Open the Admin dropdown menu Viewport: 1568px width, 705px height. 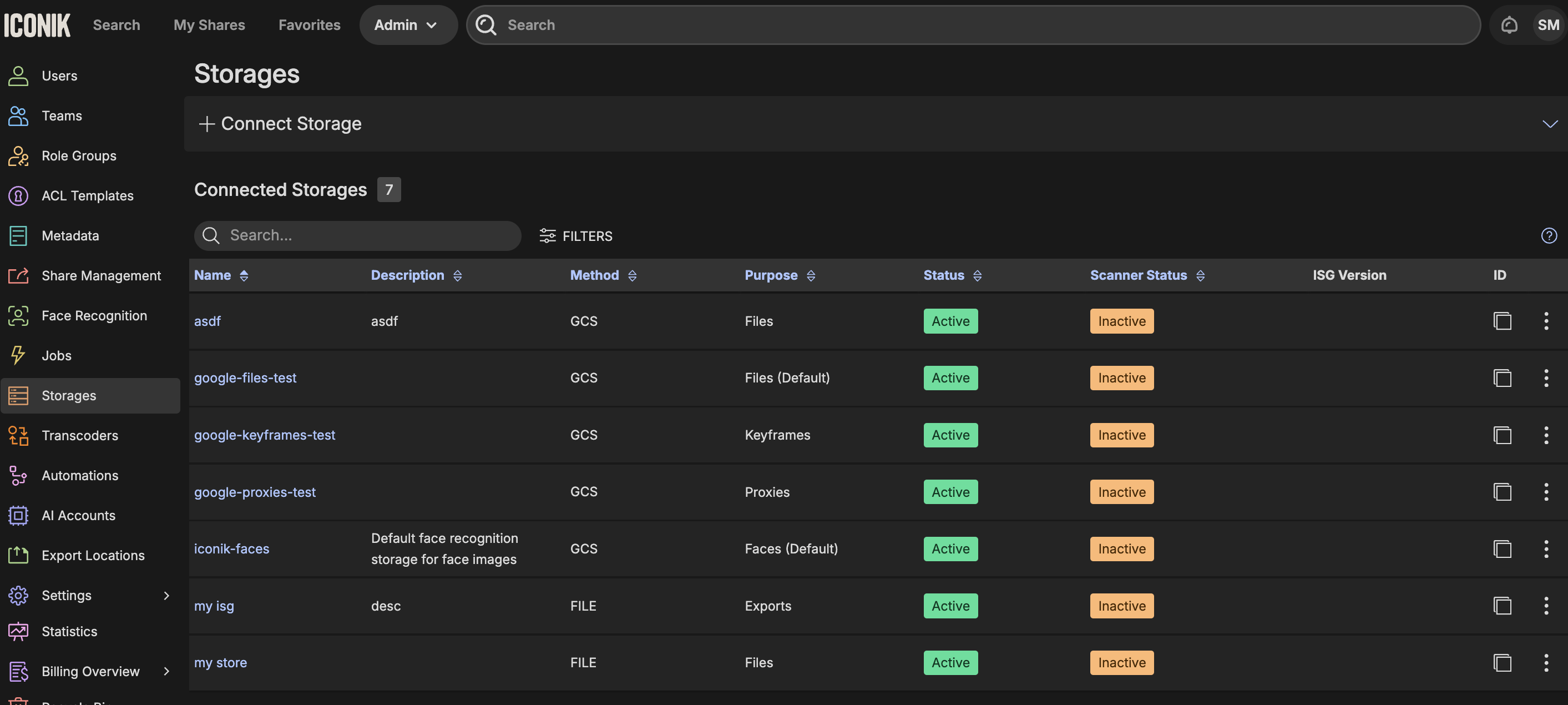(x=406, y=25)
